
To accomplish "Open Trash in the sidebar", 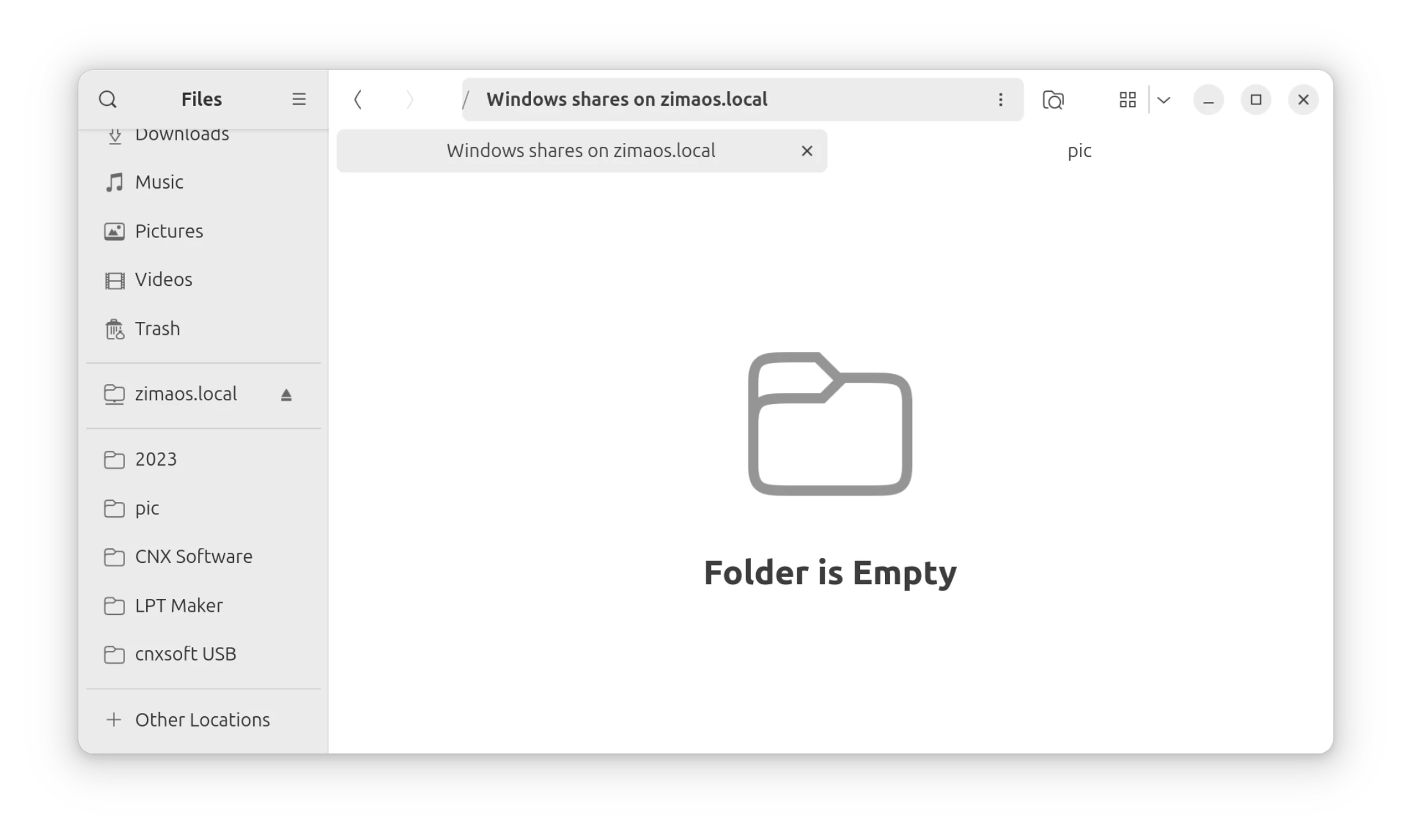I will coord(203,328).
